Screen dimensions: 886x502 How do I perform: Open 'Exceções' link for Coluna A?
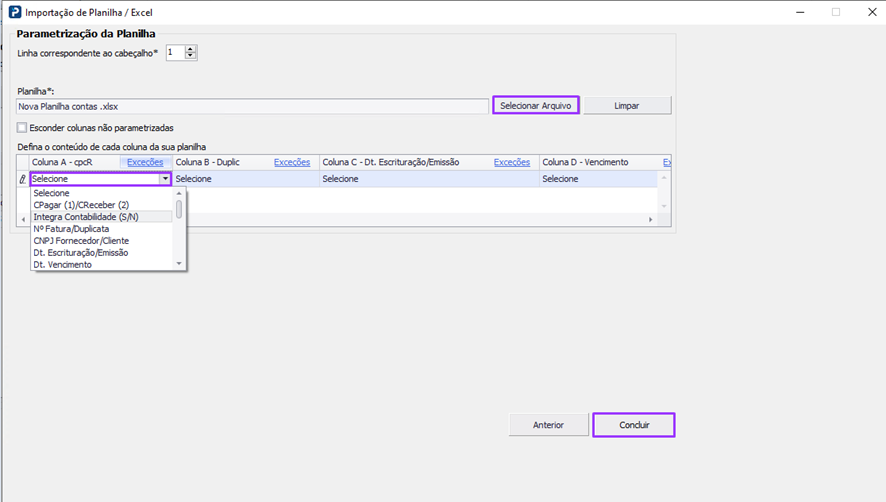145,162
